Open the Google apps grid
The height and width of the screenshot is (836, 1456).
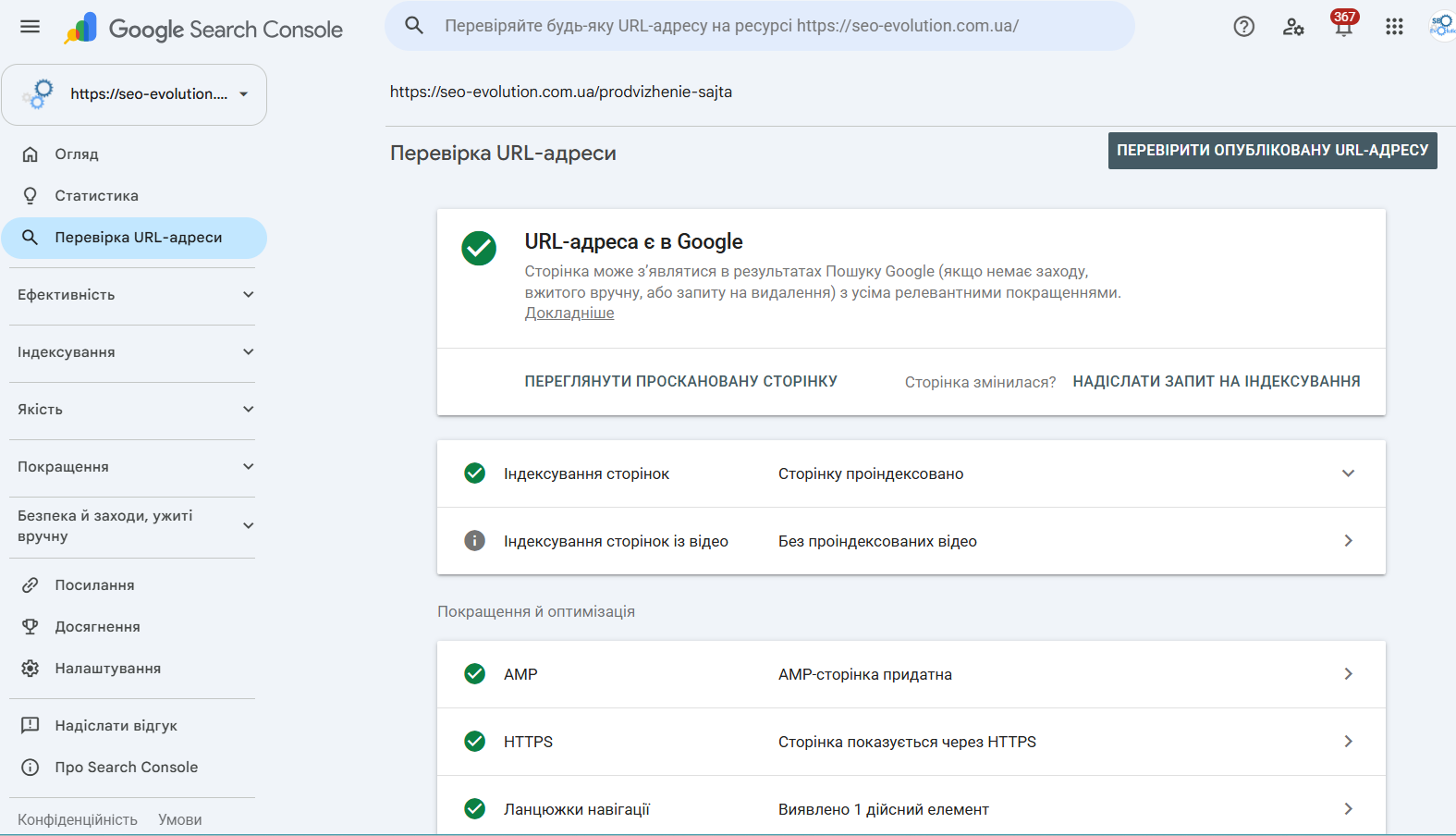click(1394, 27)
